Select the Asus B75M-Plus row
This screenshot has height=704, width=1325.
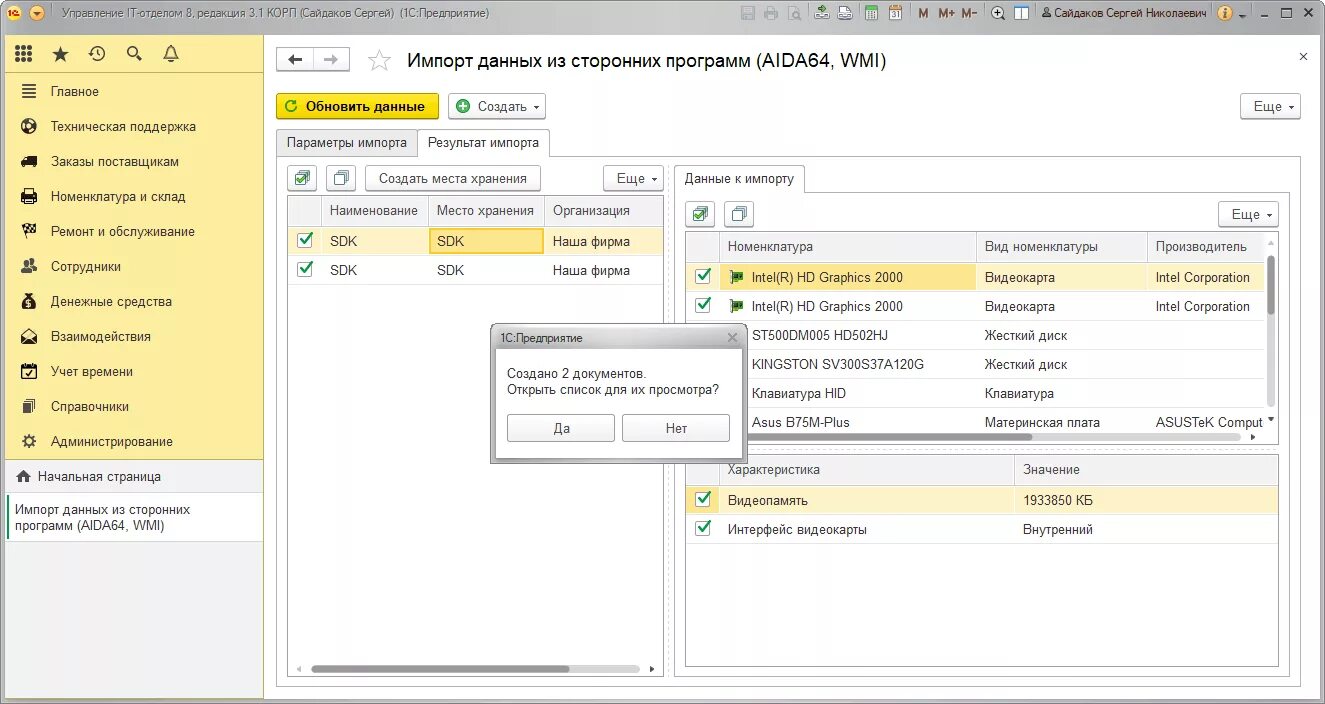click(975, 422)
